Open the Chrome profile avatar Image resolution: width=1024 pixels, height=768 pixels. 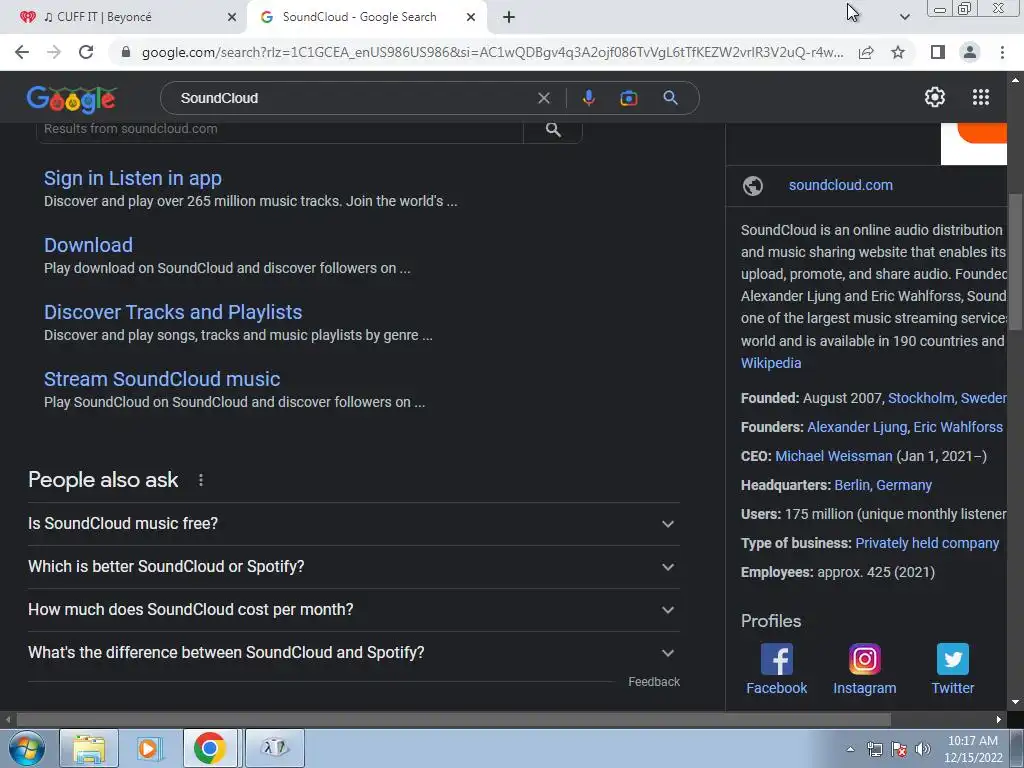(970, 52)
